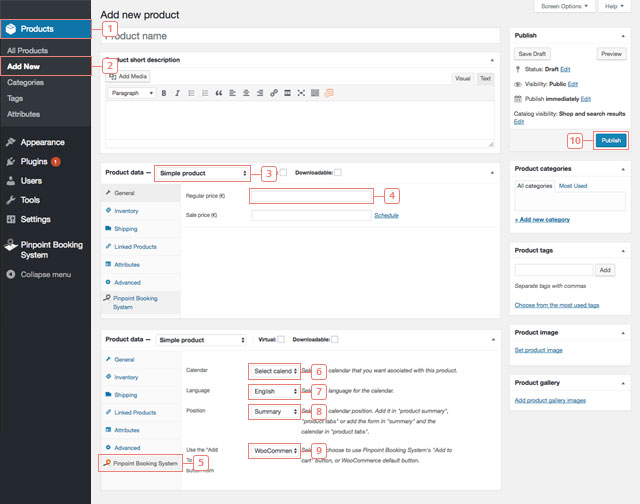Click Add new category link
Viewport: 640px width, 504px height.
[x=542, y=220]
